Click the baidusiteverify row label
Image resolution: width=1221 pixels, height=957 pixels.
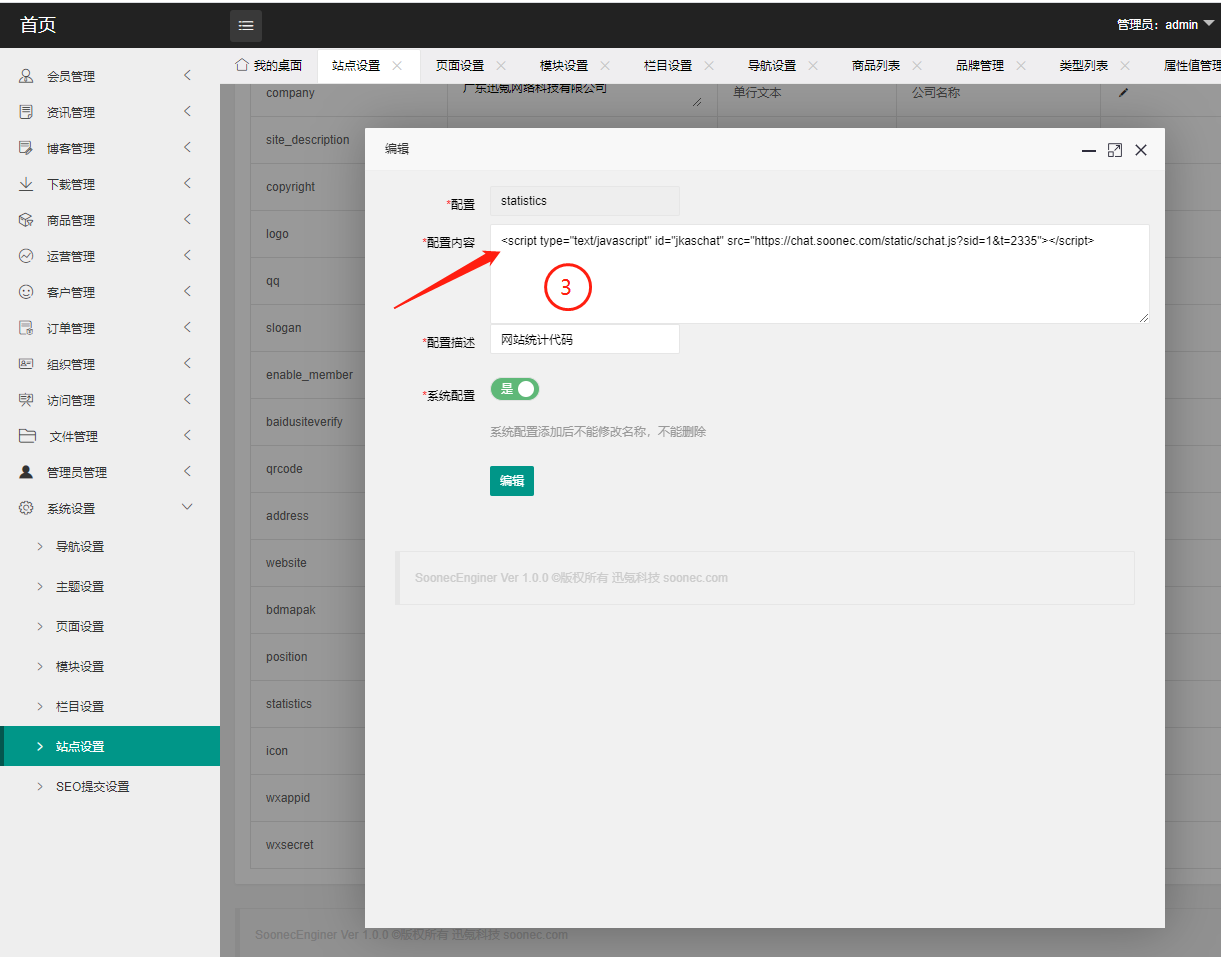[304, 422]
